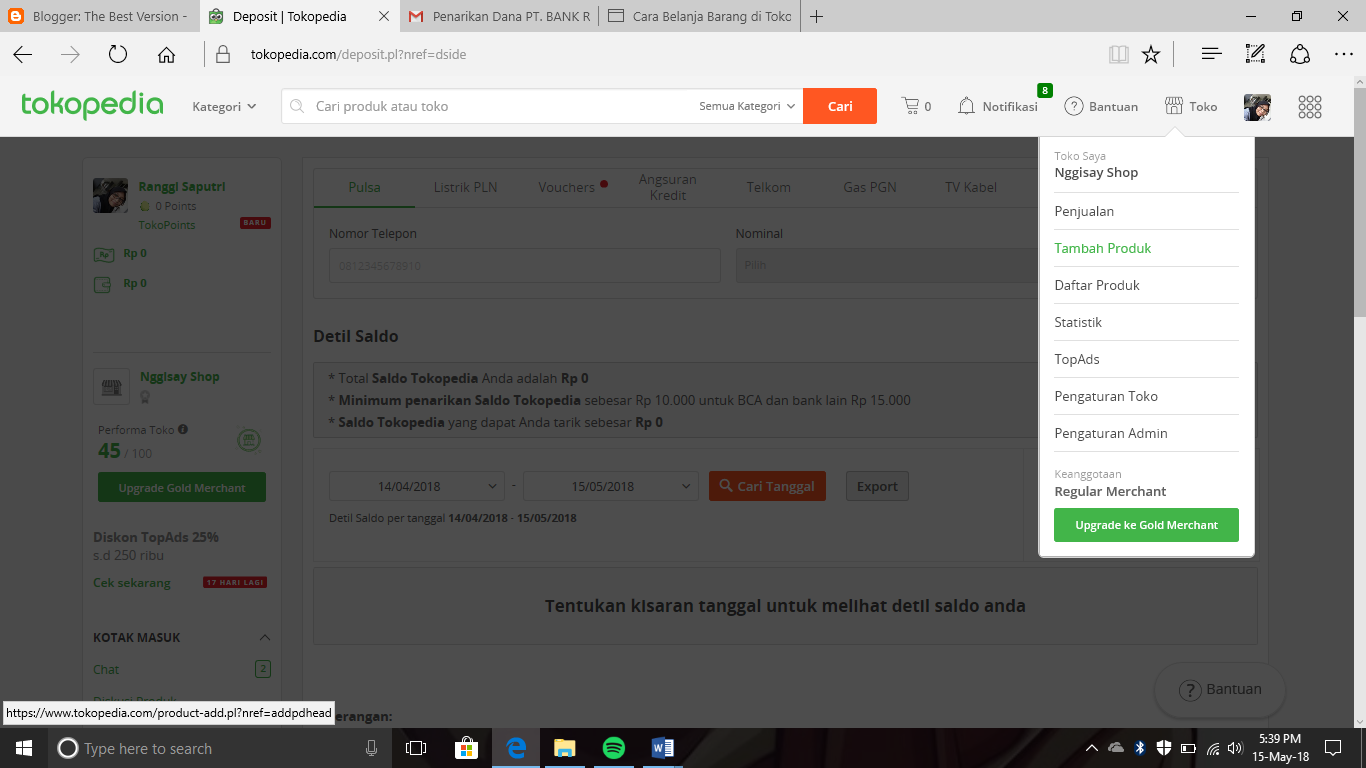Image resolution: width=1366 pixels, height=768 pixels.
Task: Open the start date 14/04/2018 dropdown
Action: 417,486
